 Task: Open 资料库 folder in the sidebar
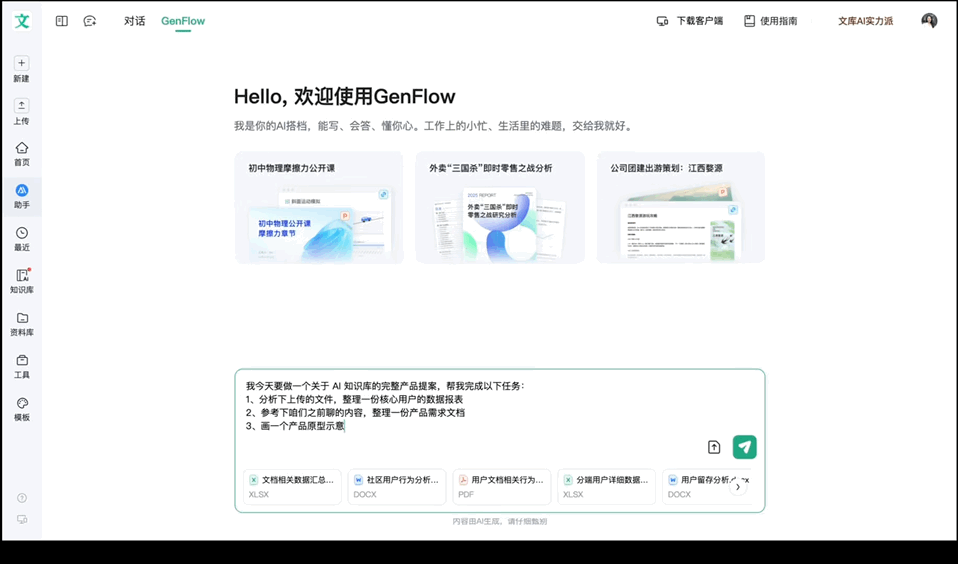pos(21,324)
